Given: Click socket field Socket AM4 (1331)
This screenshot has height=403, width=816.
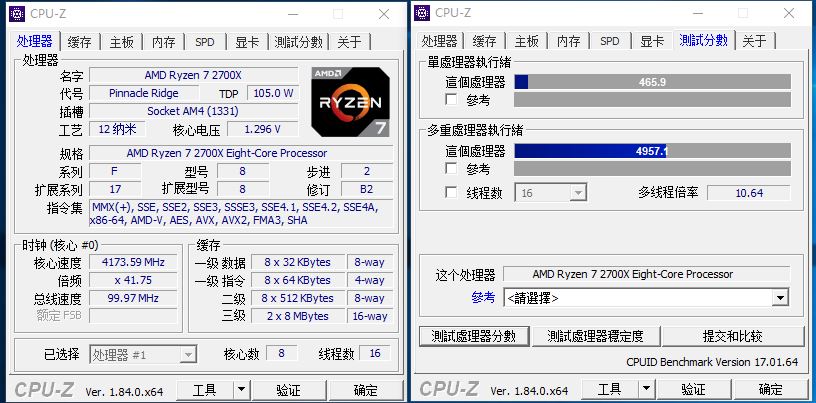Looking at the screenshot, I should pyautogui.click(x=194, y=111).
